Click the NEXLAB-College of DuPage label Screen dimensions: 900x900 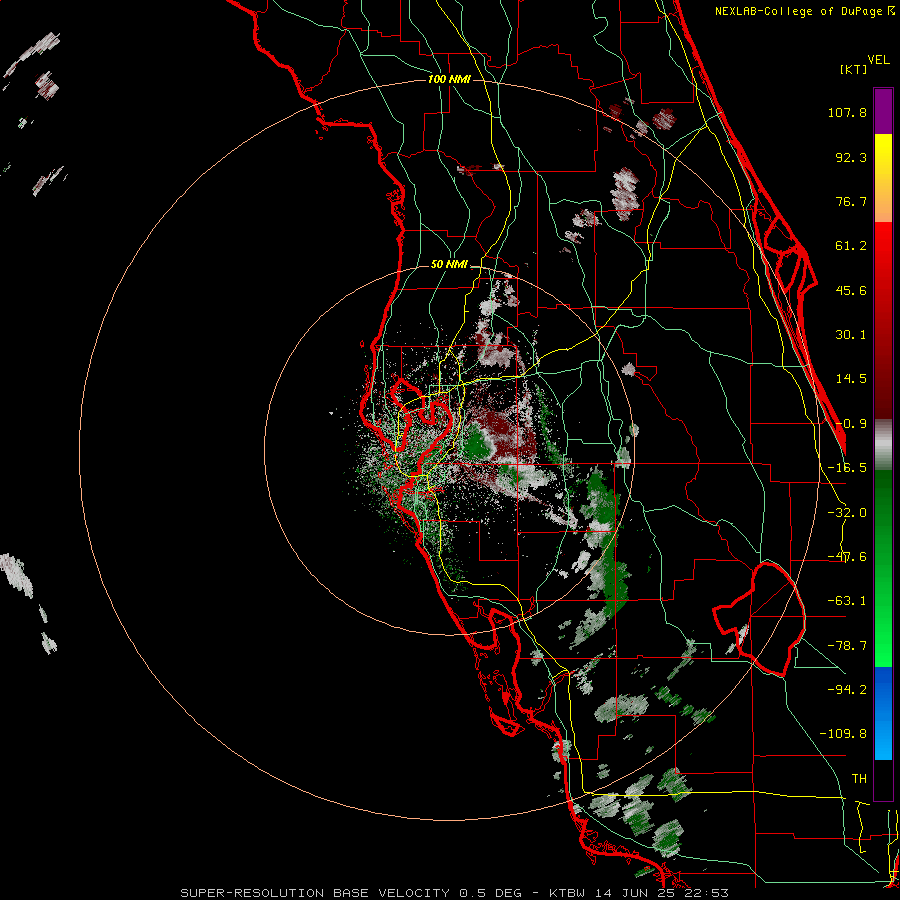[x=804, y=11]
